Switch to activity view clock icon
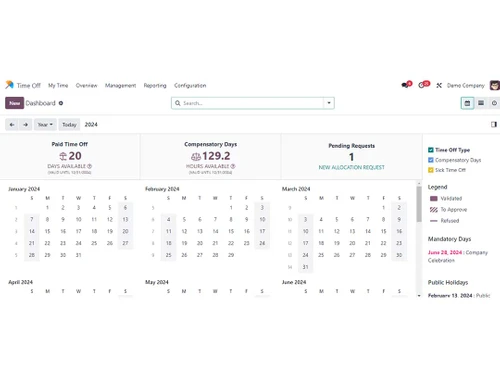The width and height of the screenshot is (500, 375). pos(494,103)
